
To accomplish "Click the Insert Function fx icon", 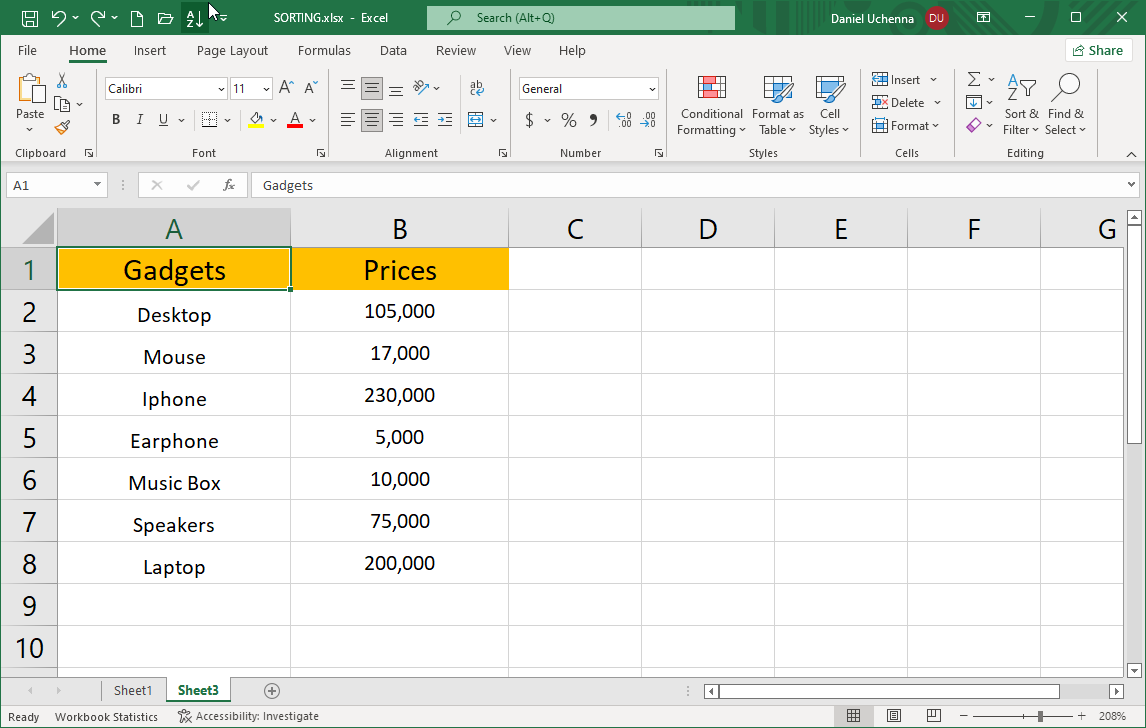I will coord(229,185).
